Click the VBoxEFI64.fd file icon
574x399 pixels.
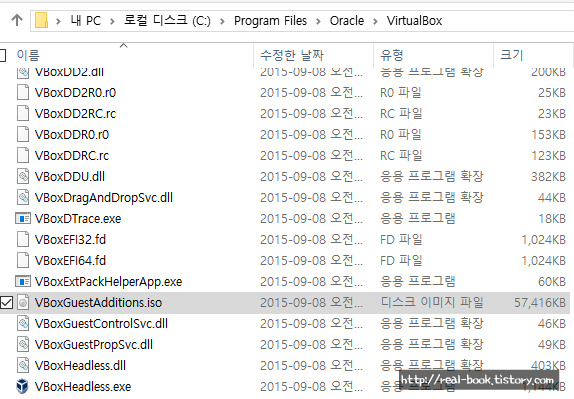click(x=23, y=260)
